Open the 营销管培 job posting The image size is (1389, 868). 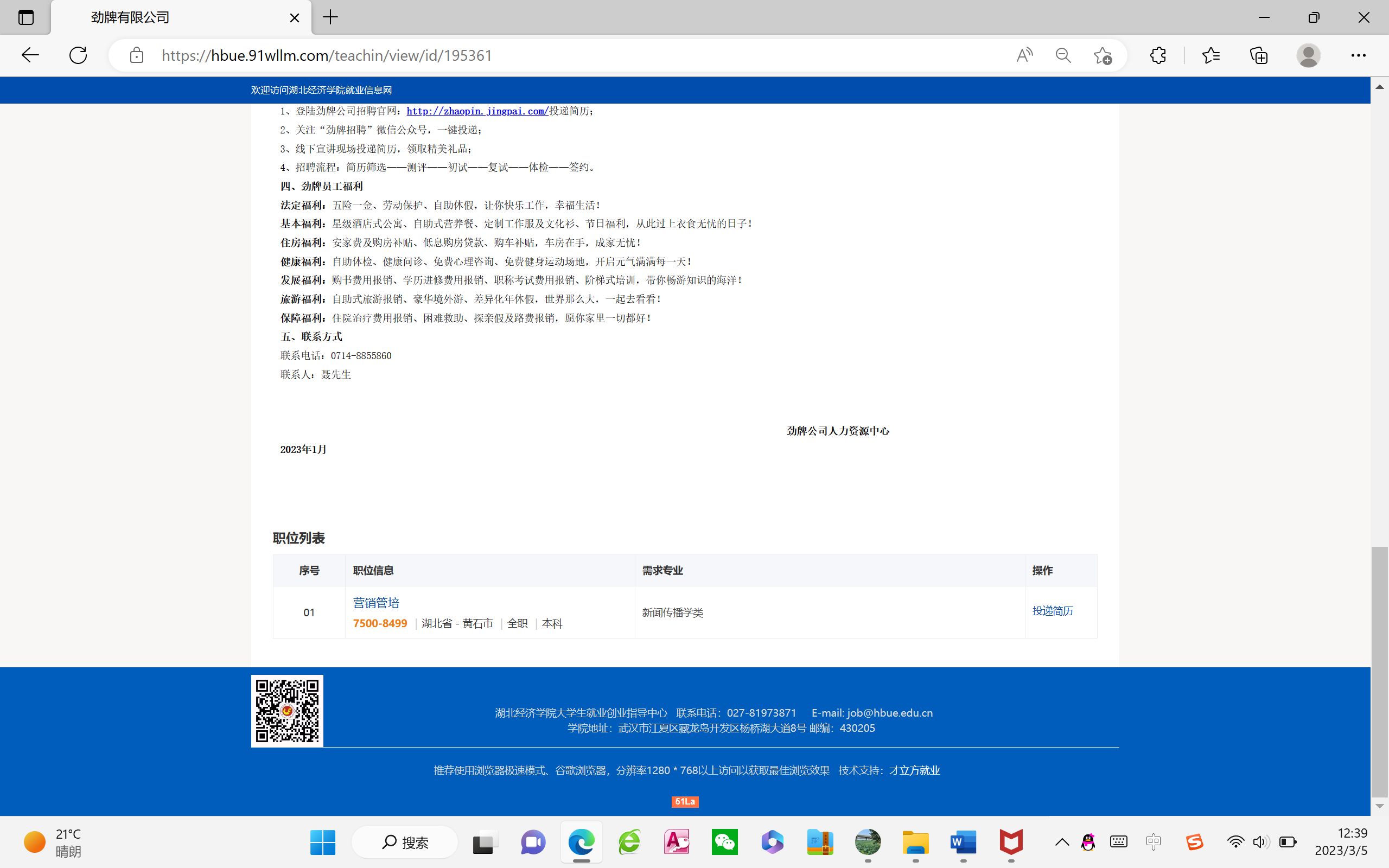tap(376, 603)
